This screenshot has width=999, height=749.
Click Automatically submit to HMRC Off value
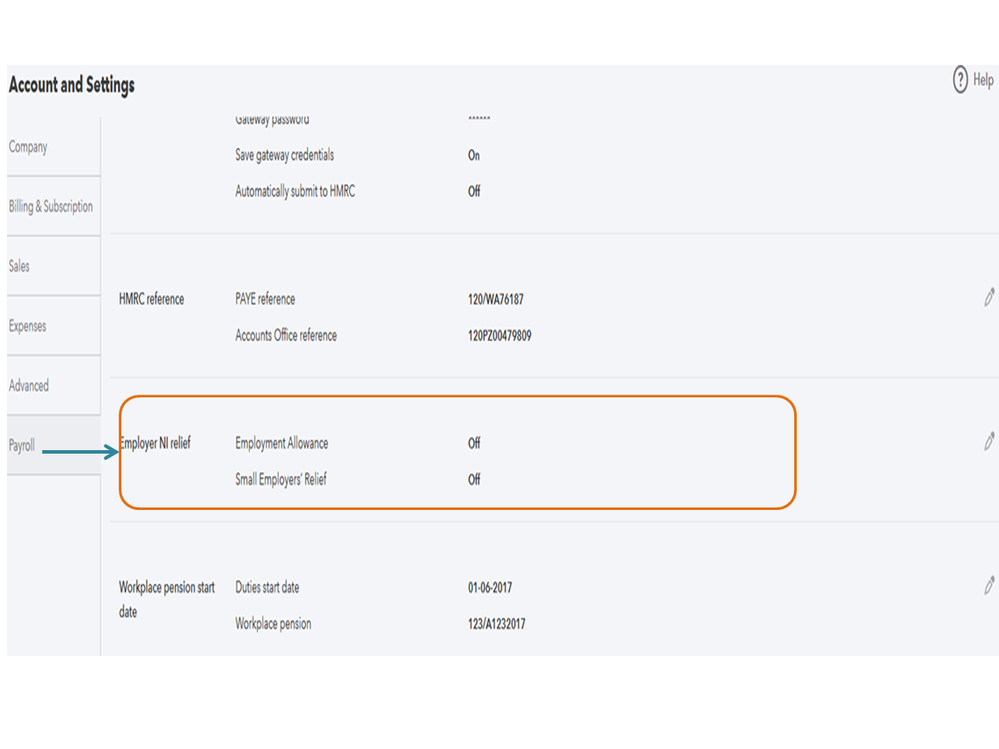(x=474, y=191)
